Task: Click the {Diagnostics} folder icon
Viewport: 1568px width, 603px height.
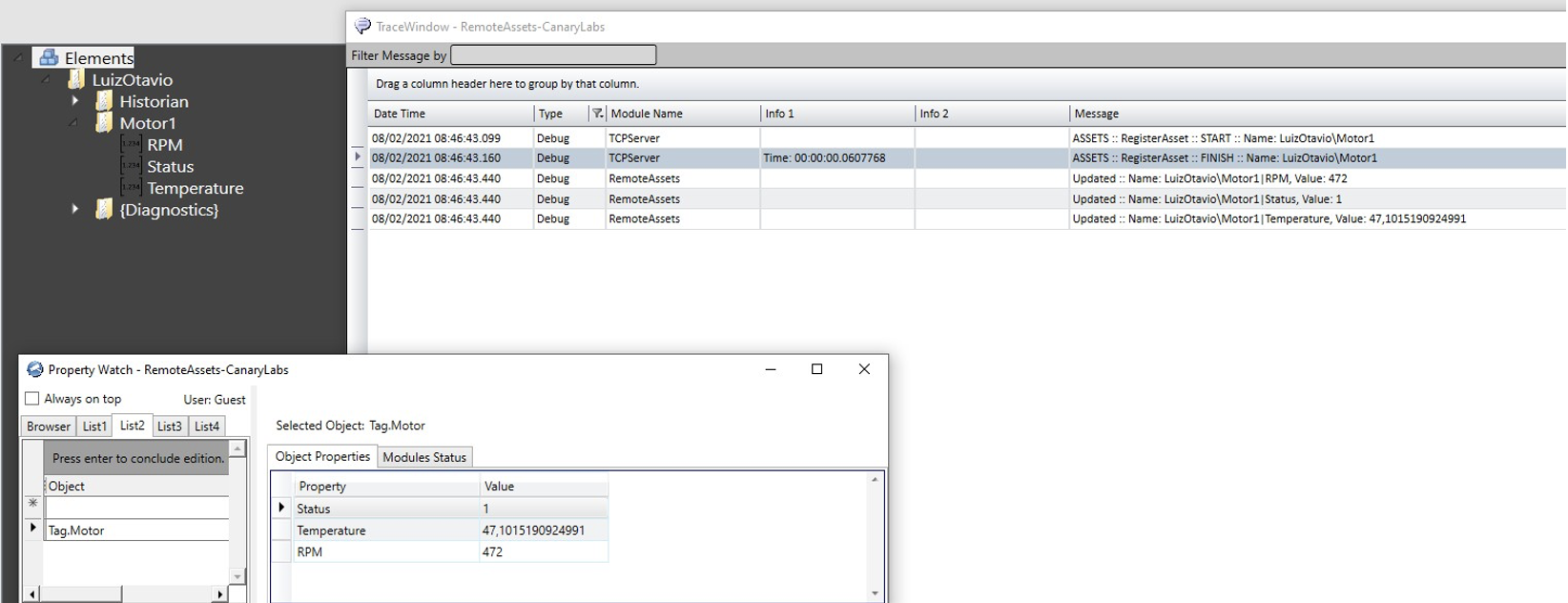Action: click(104, 209)
